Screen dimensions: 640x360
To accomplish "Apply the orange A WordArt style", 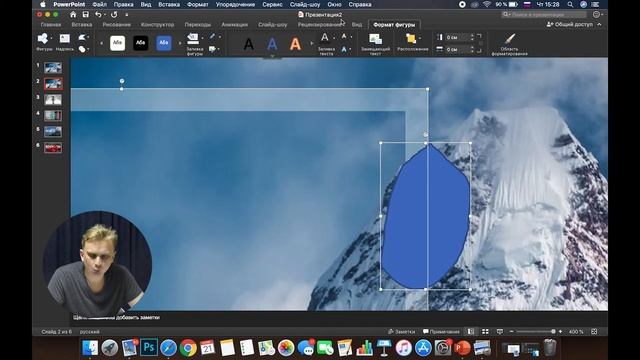I will click(295, 44).
